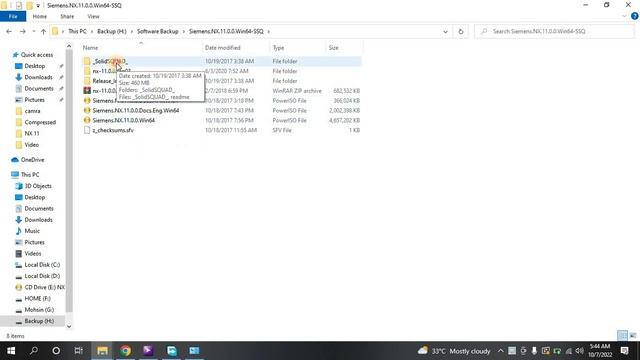Open Windows Start menu
This screenshot has width=640, height=360.
click(x=11, y=351)
